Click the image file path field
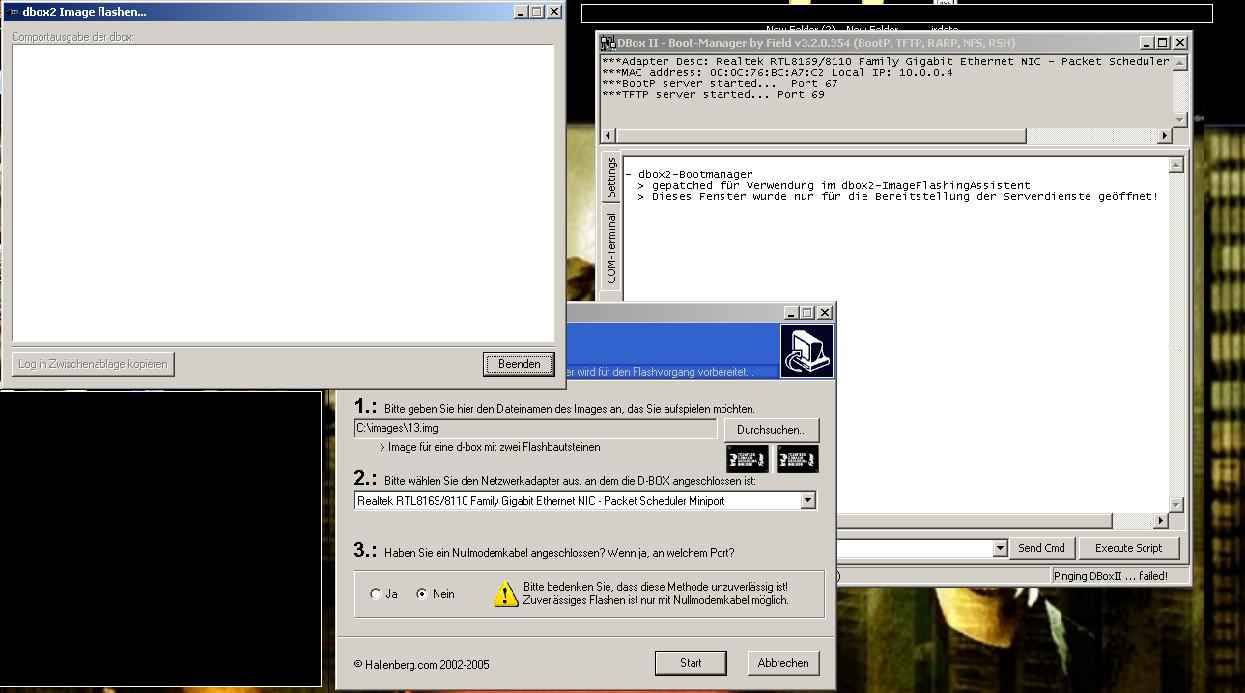Viewport: 1245px width, 693px height. click(535, 428)
